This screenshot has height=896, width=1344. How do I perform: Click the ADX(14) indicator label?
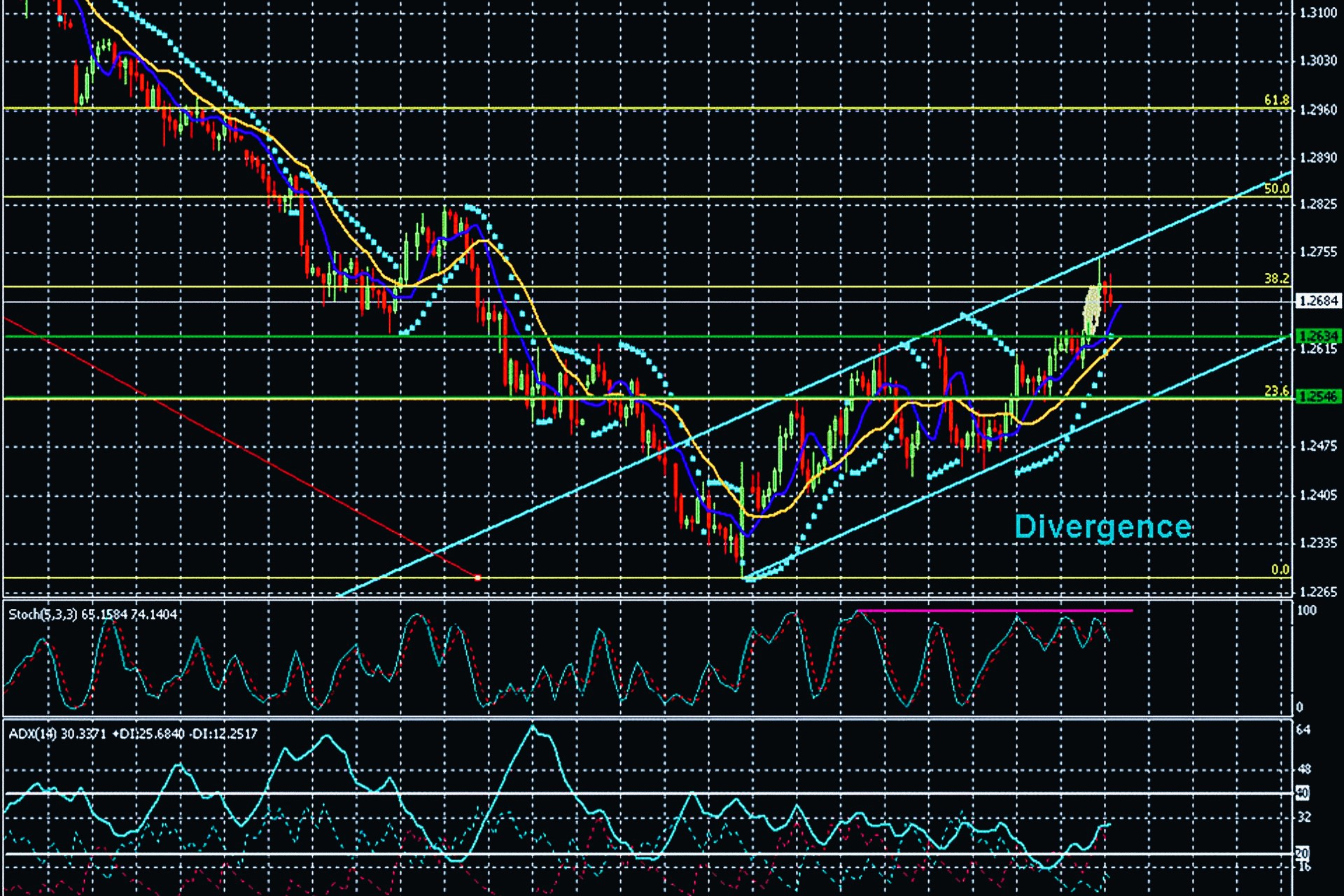click(x=133, y=734)
